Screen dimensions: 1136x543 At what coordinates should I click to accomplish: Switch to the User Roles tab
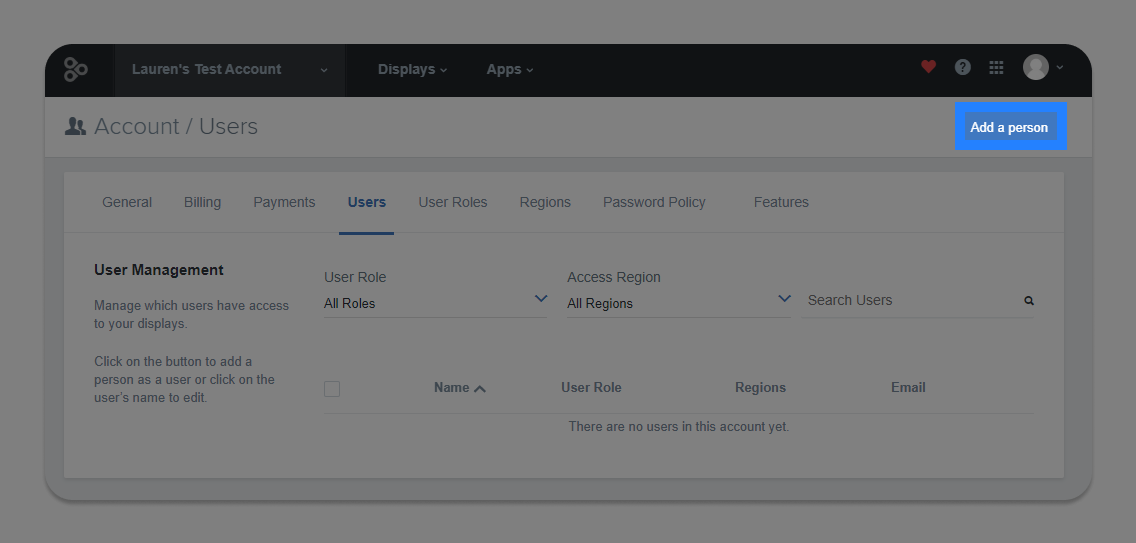pyautogui.click(x=453, y=202)
